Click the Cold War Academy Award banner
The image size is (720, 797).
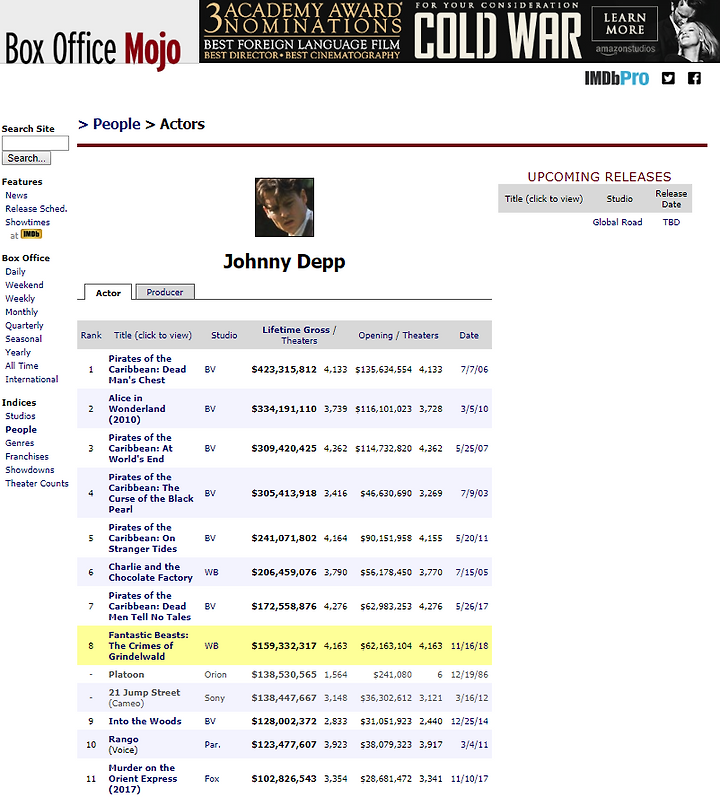459,32
